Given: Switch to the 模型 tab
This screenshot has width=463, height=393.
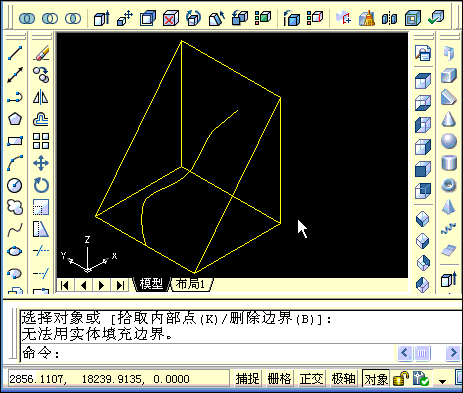Looking at the screenshot, I should 151,284.
